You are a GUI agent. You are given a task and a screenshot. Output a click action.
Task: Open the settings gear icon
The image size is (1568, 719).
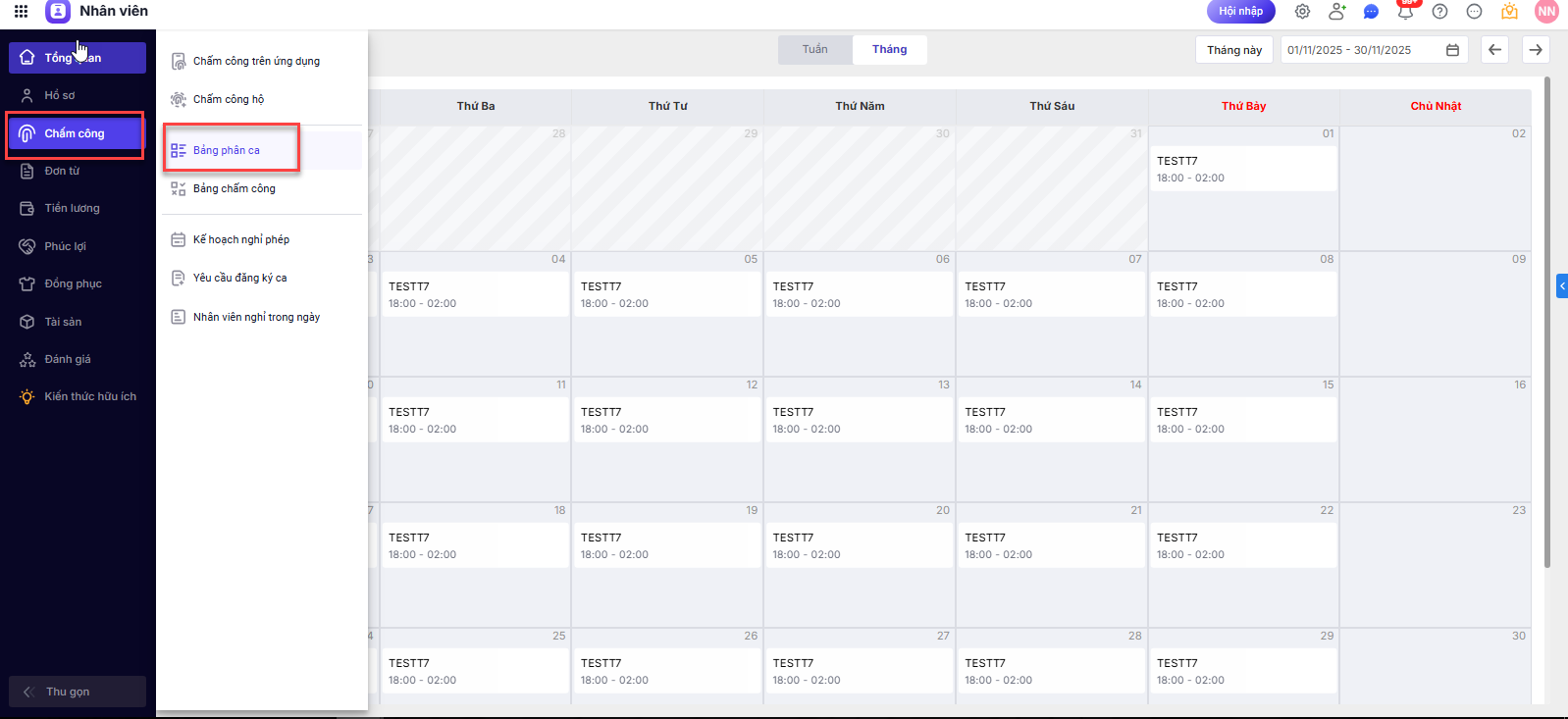(1302, 12)
